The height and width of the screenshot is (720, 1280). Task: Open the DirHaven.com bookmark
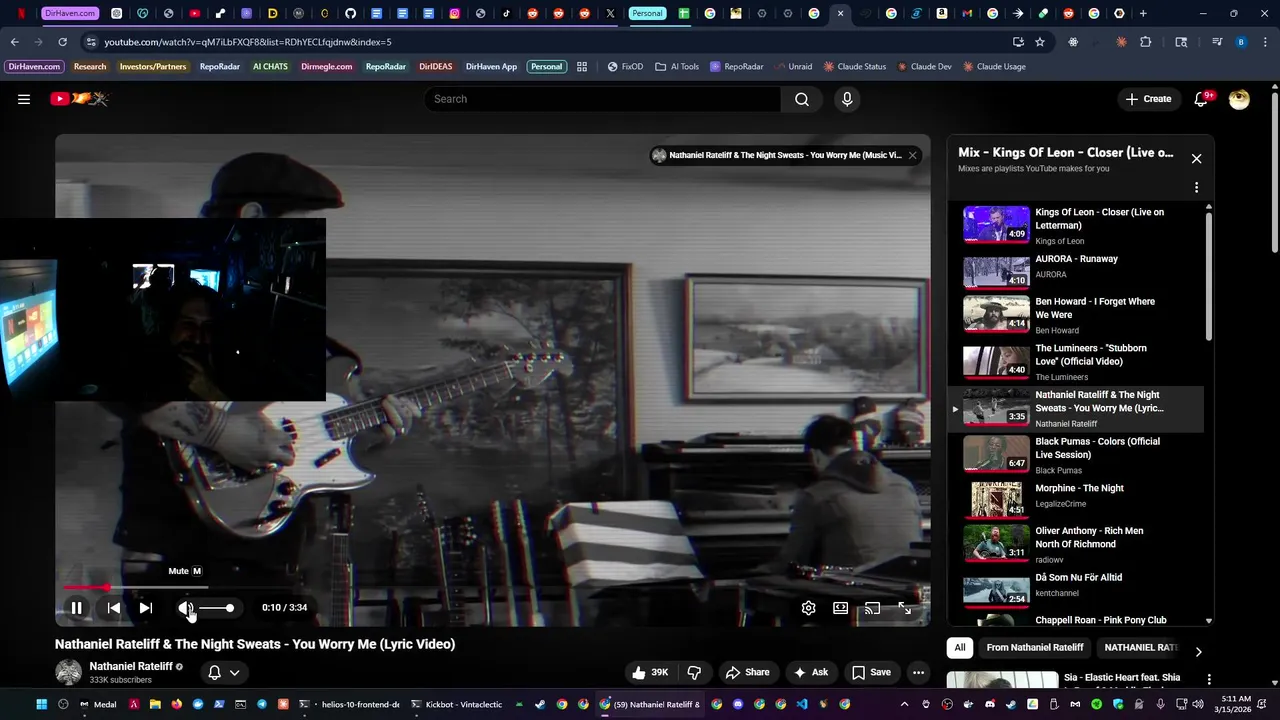click(35, 67)
